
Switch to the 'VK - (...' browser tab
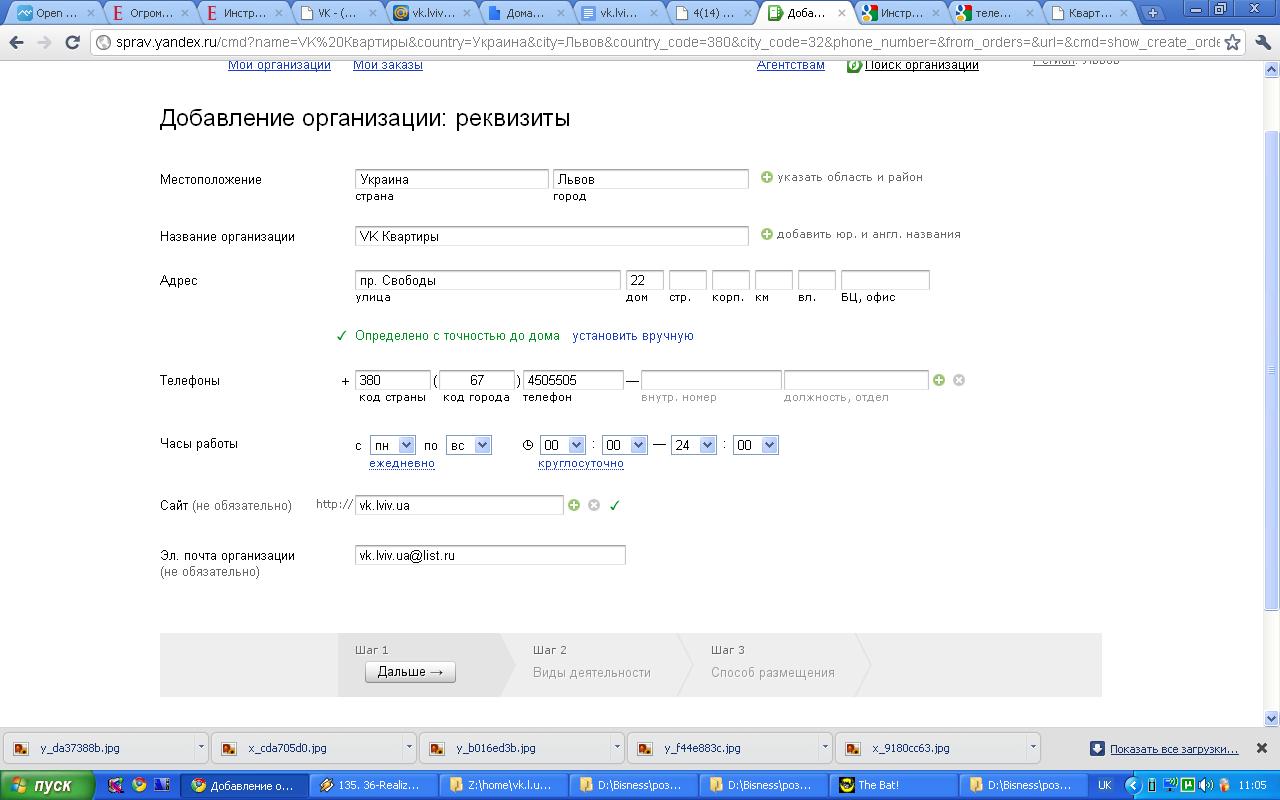point(336,13)
